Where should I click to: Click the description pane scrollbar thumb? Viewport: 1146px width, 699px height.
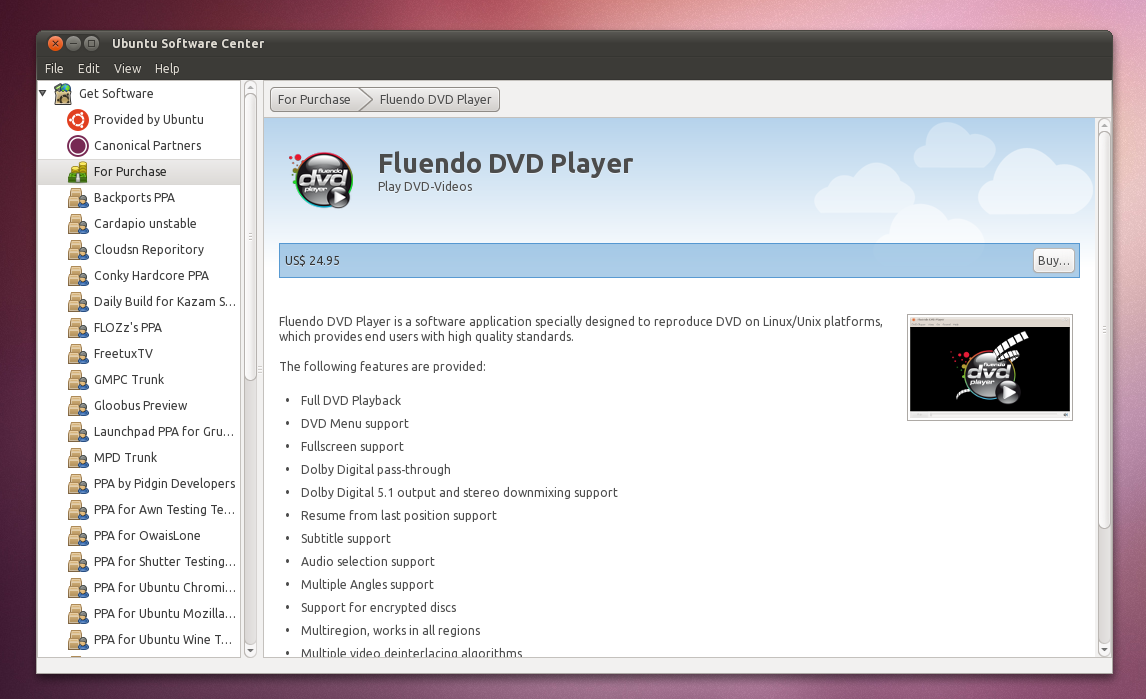coord(1104,329)
